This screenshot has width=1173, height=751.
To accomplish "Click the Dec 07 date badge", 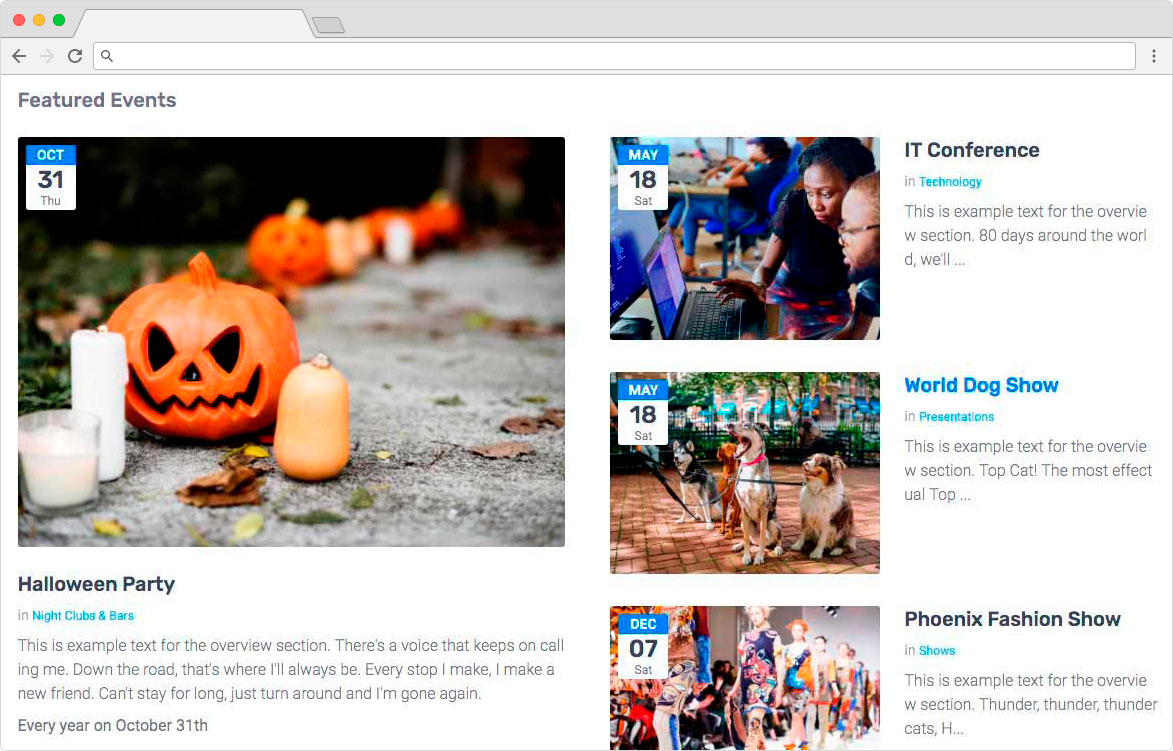I will [x=643, y=646].
